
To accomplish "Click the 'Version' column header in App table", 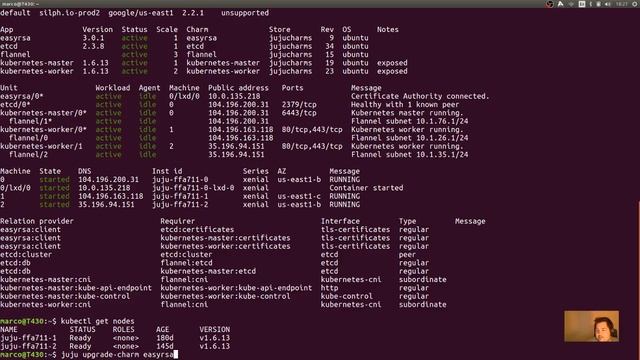I will tap(98, 29).
